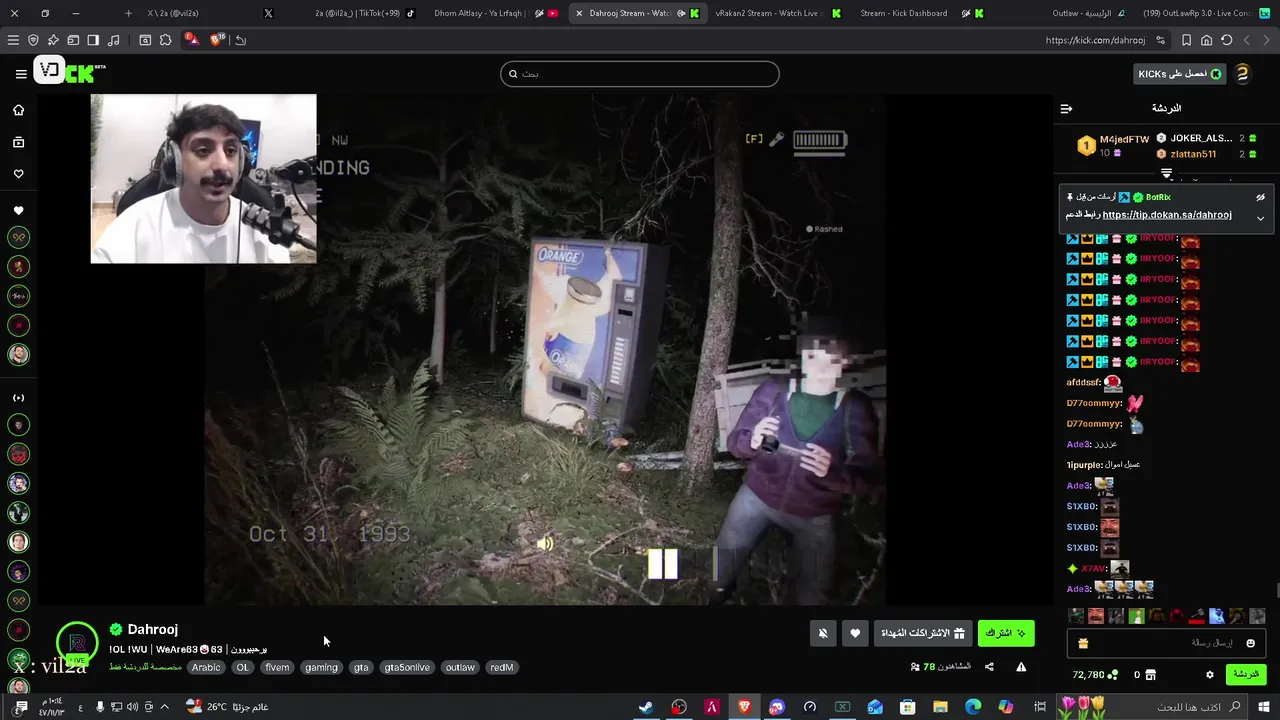
Task: Click the green Subscribe button
Action: pyautogui.click(x=1006, y=633)
